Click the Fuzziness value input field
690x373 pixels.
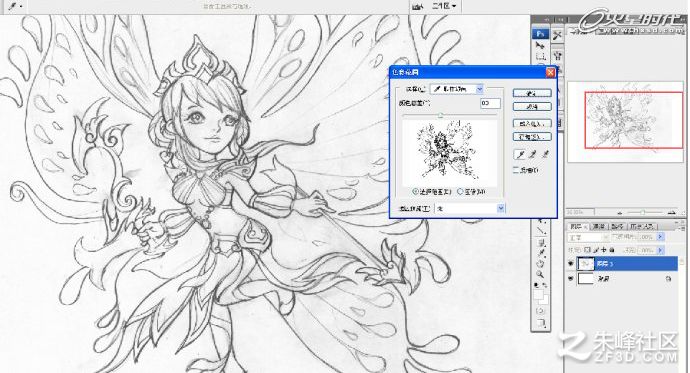490,103
